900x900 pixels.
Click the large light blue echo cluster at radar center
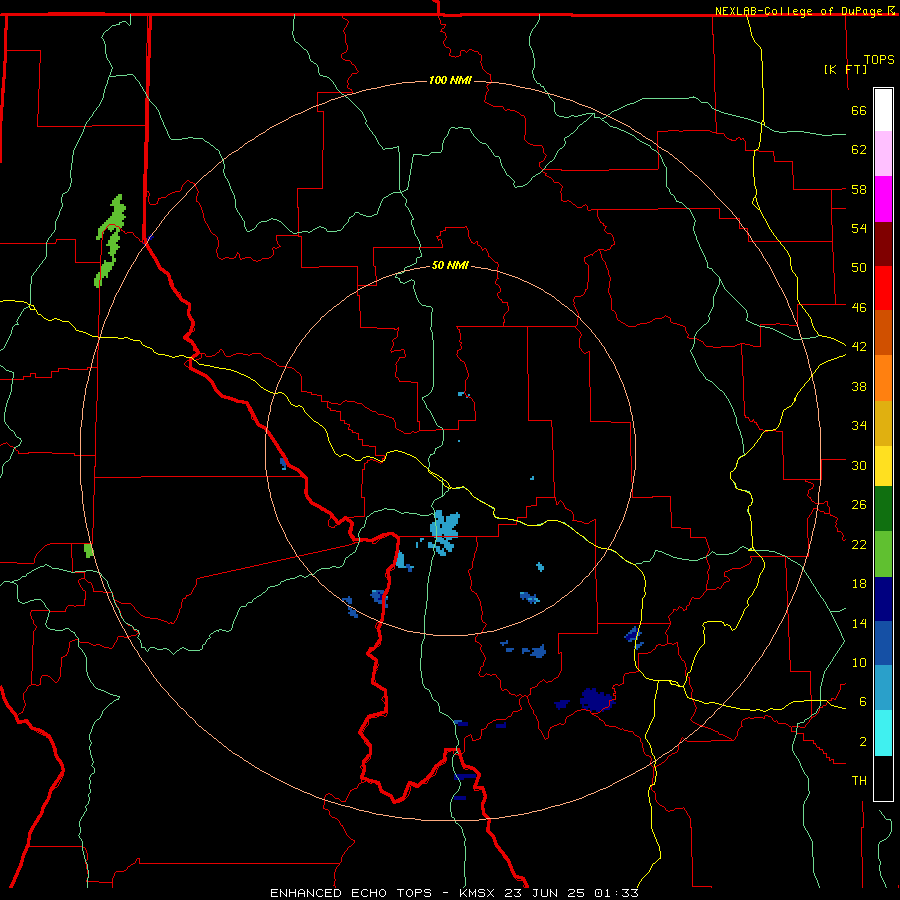coord(444,532)
